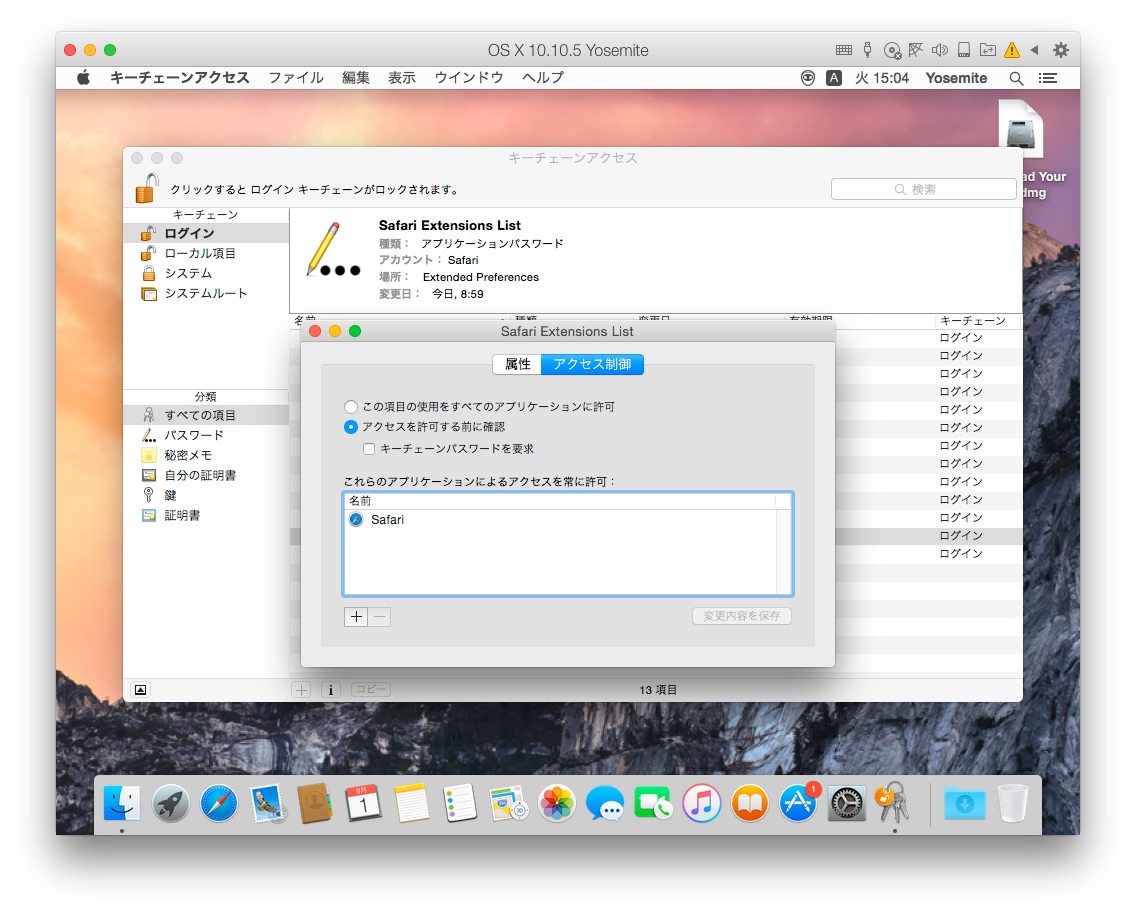Open Notification Center icon in menu bar
The height and width of the screenshot is (915, 1136).
point(1048,78)
